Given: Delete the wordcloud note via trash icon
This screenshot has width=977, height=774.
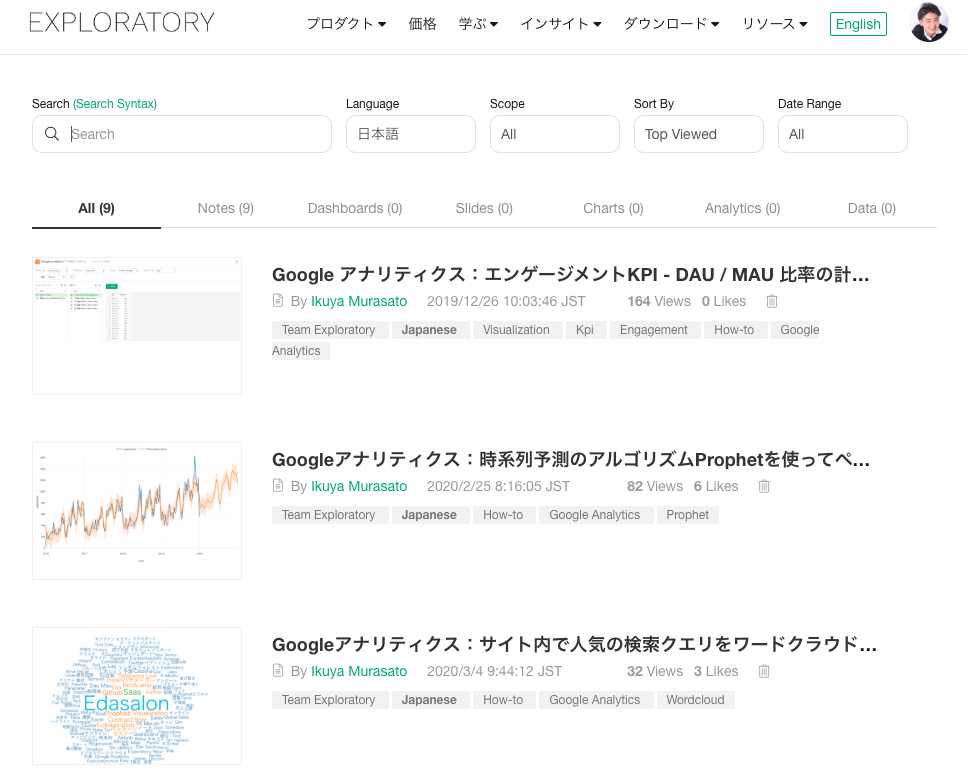Looking at the screenshot, I should pyautogui.click(x=764, y=672).
